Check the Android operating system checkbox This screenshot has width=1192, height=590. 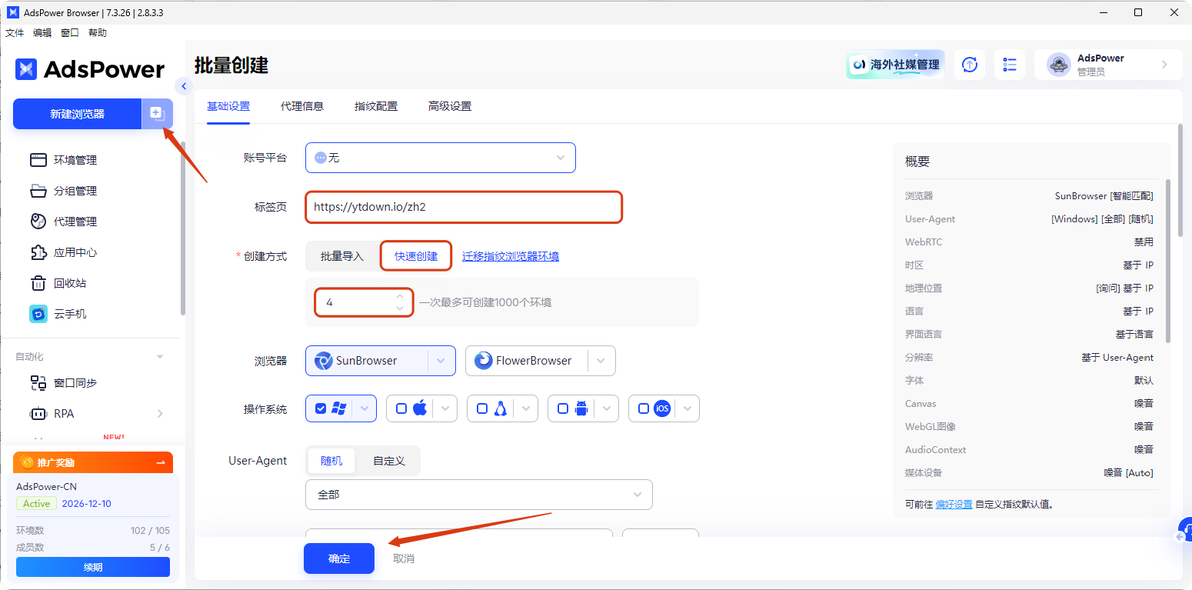tap(563, 408)
